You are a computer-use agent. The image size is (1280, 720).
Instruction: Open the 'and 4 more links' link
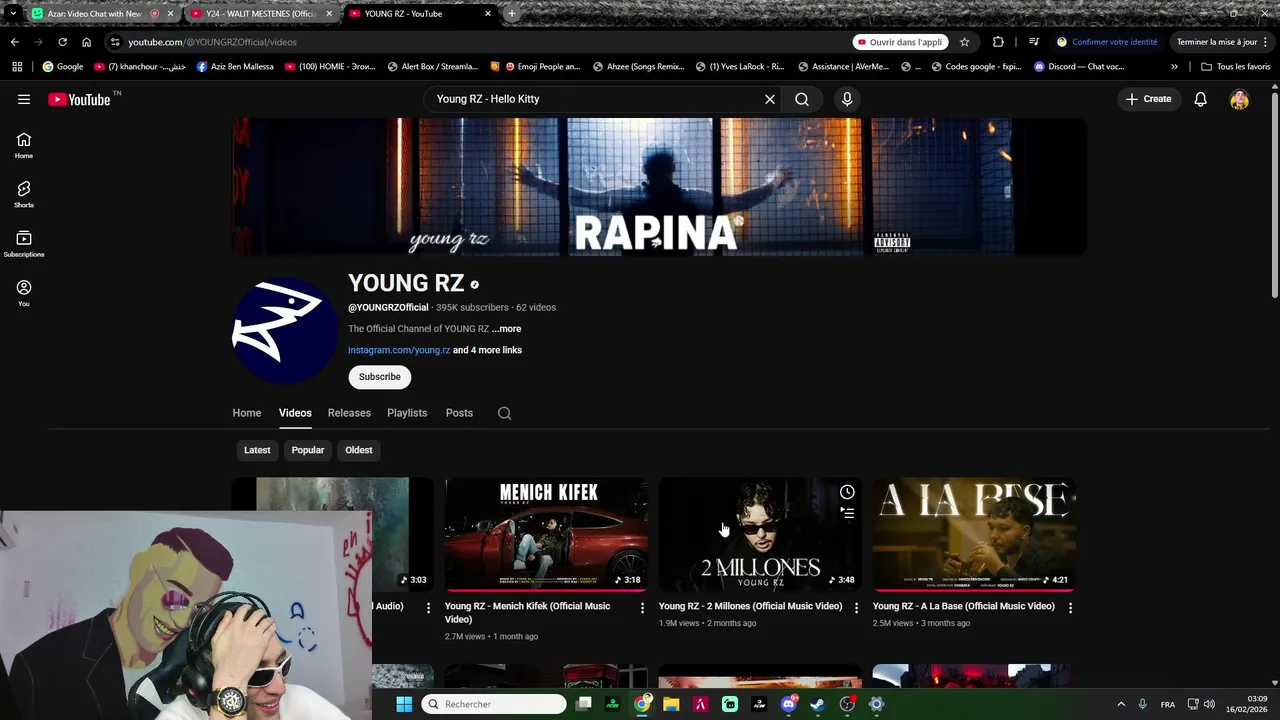coord(487,350)
